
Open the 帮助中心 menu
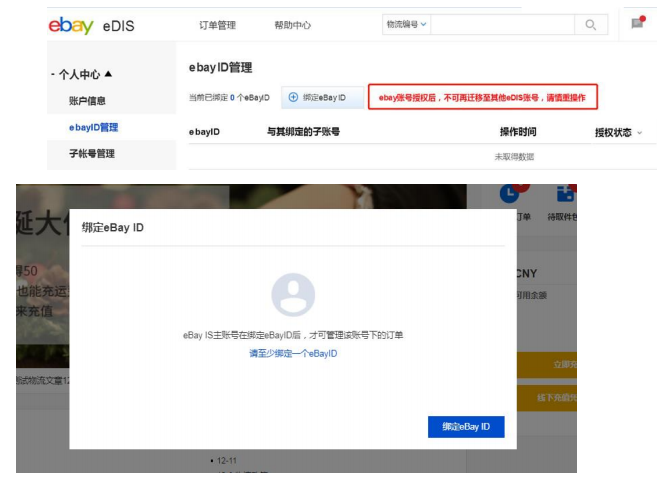pos(292,25)
